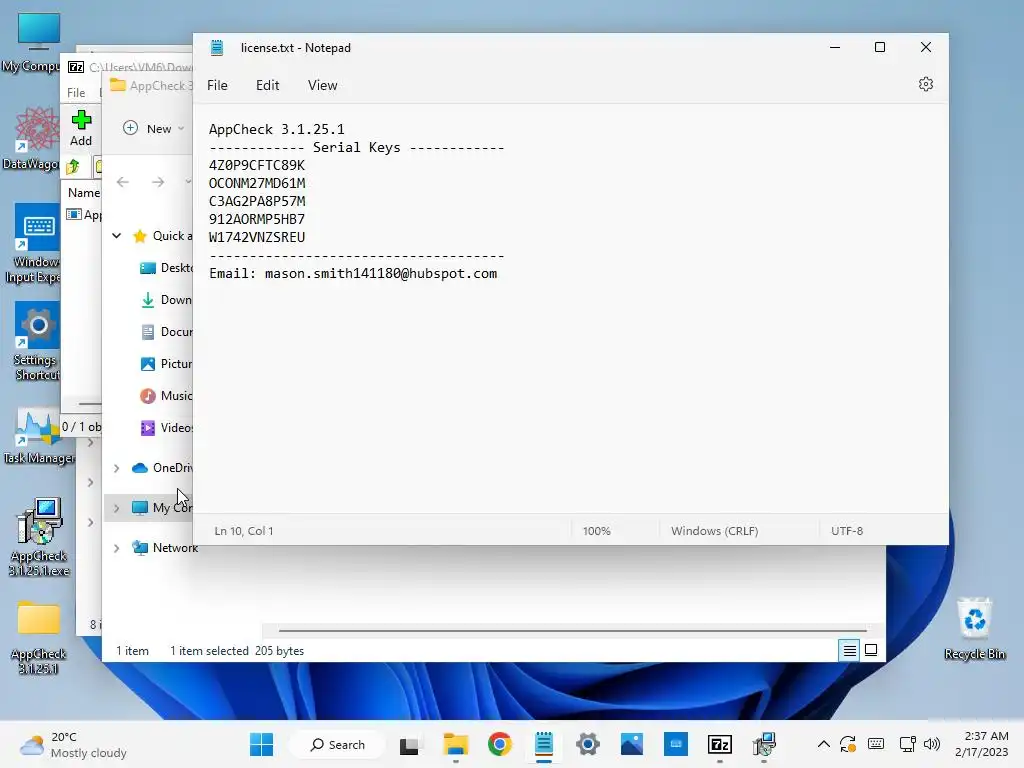Click New button in File Explorer

coord(154,129)
